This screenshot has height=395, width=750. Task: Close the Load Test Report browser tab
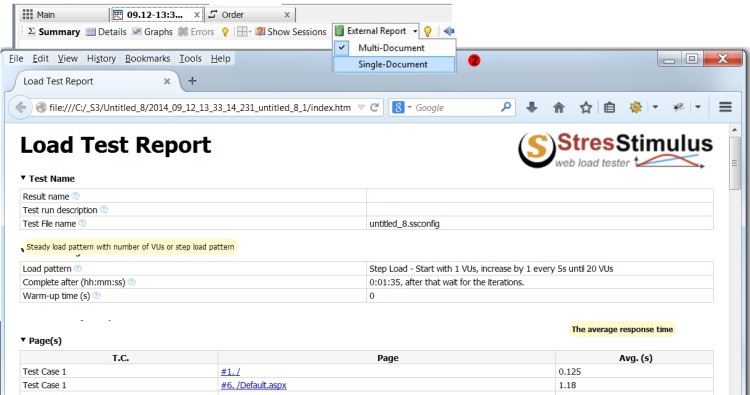coord(167,81)
